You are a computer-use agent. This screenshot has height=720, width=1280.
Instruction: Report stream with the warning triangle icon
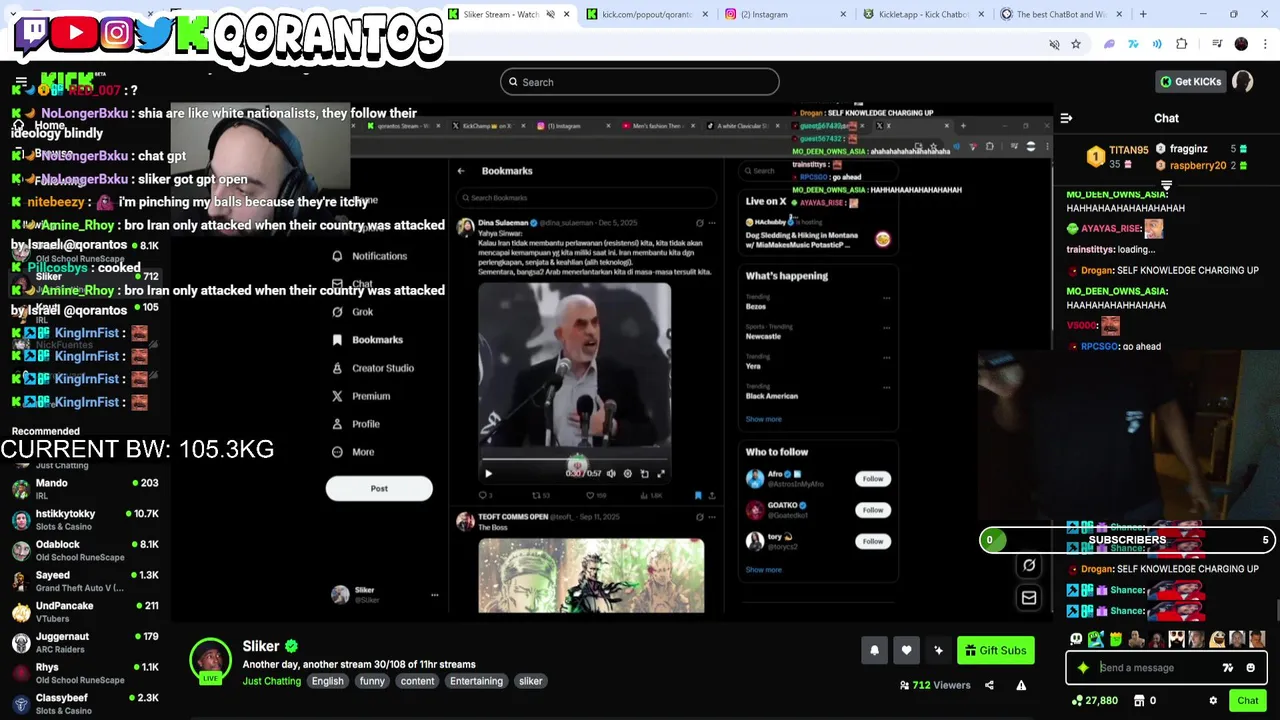click(1021, 685)
